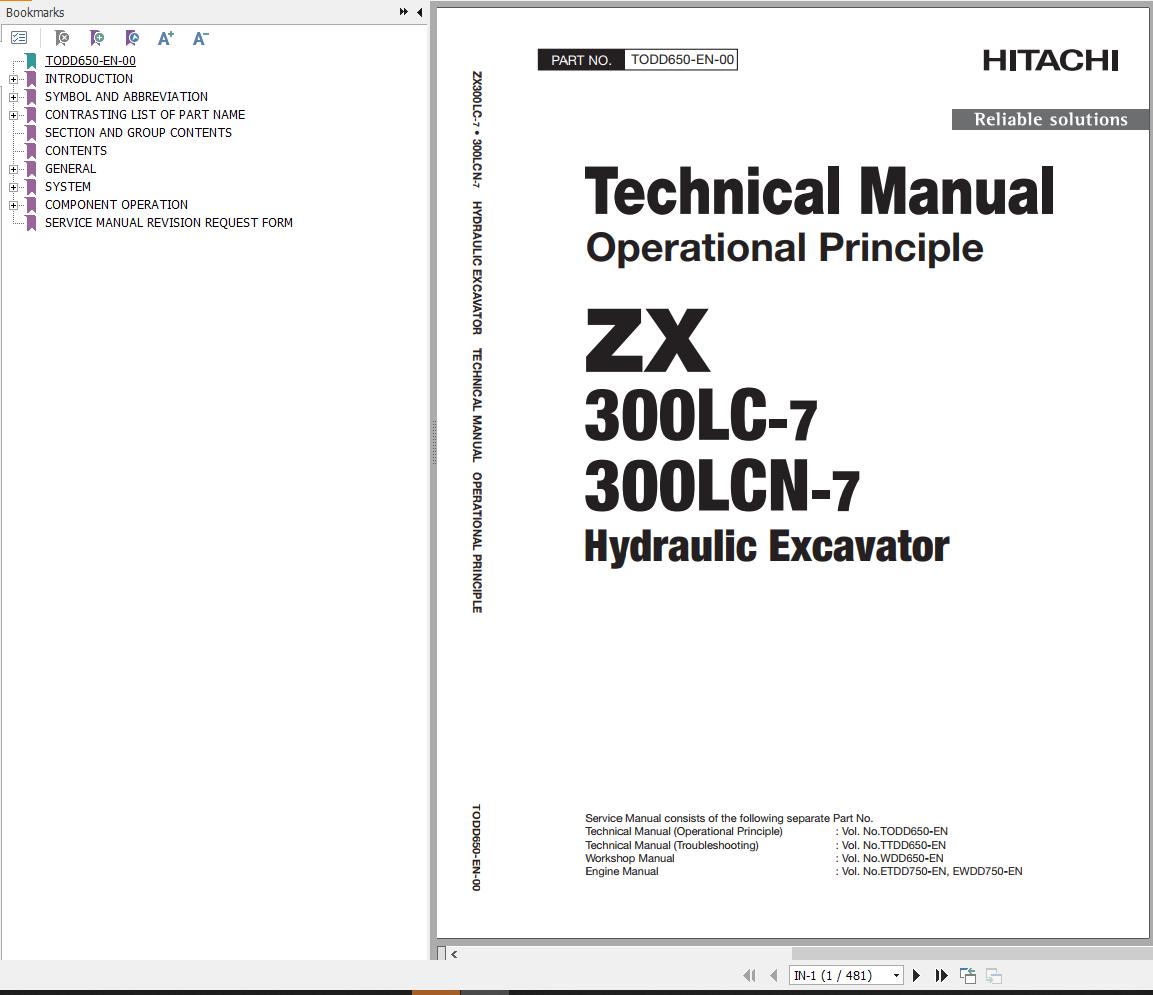Click the 'Technical Manual' heading

pyautogui.click(x=819, y=191)
